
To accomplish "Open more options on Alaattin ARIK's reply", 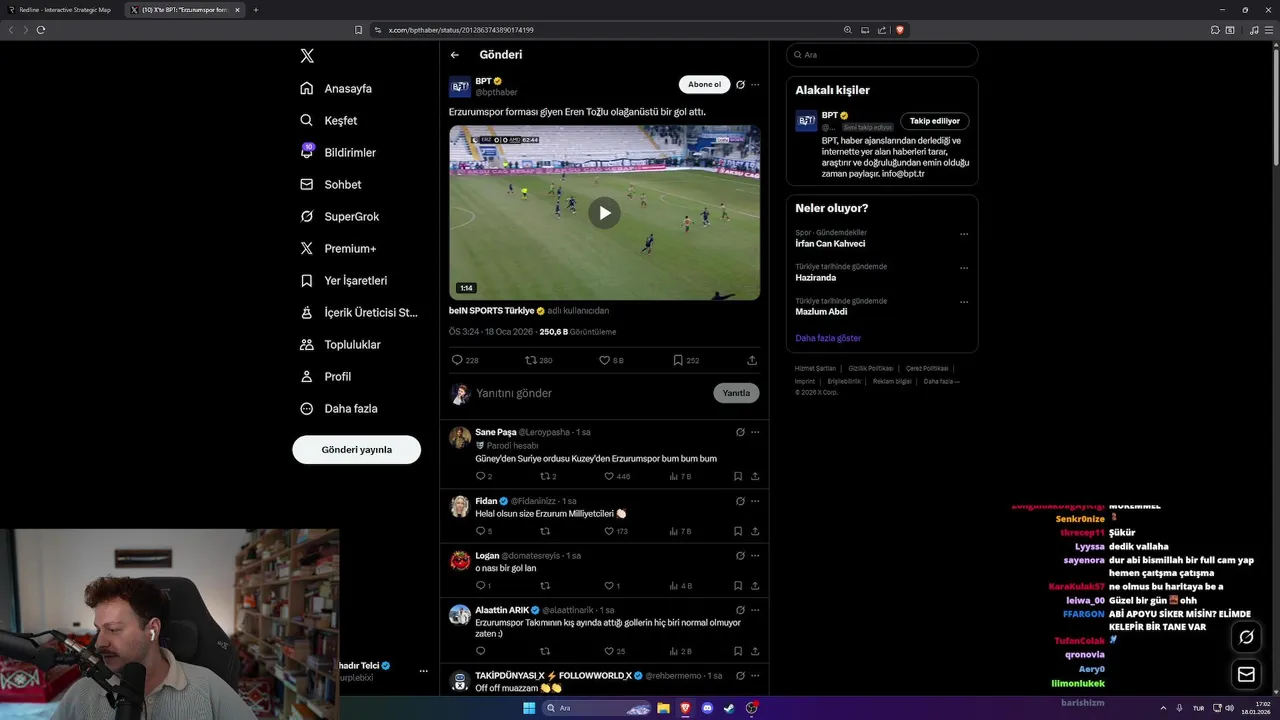I will tap(755, 610).
